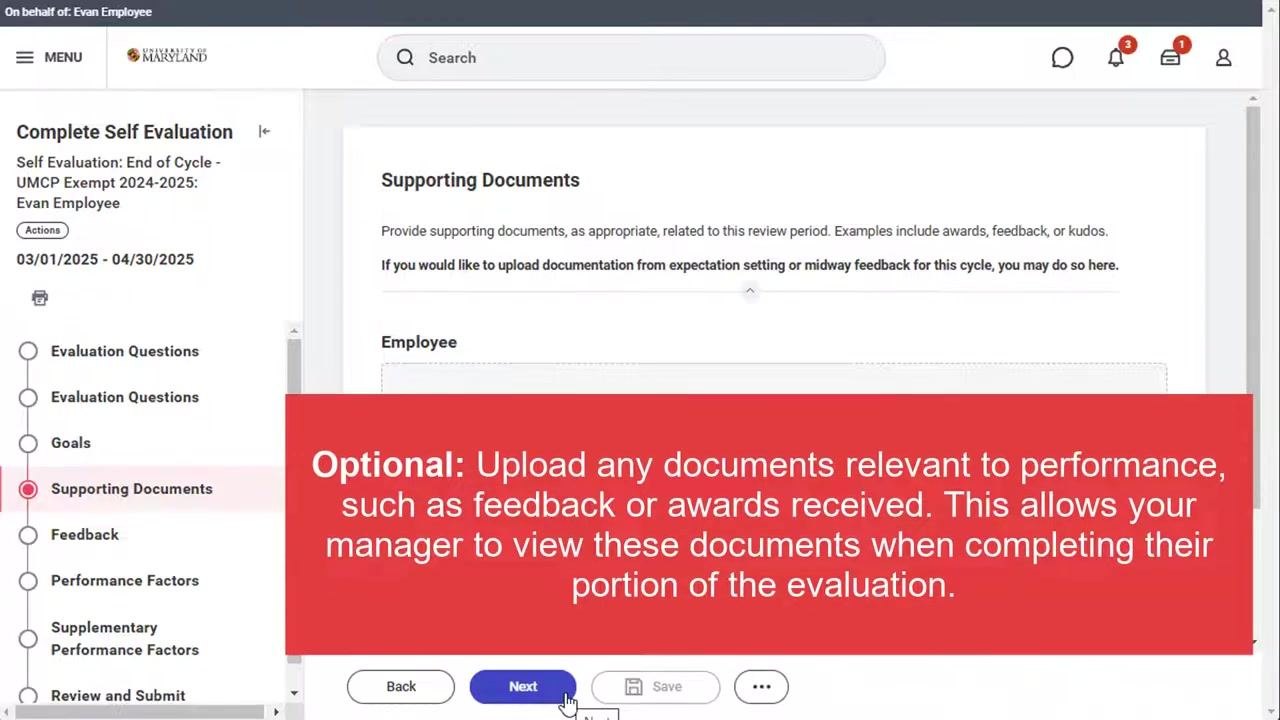Click the Save button
Viewport: 1280px width, 720px height.
click(655, 687)
